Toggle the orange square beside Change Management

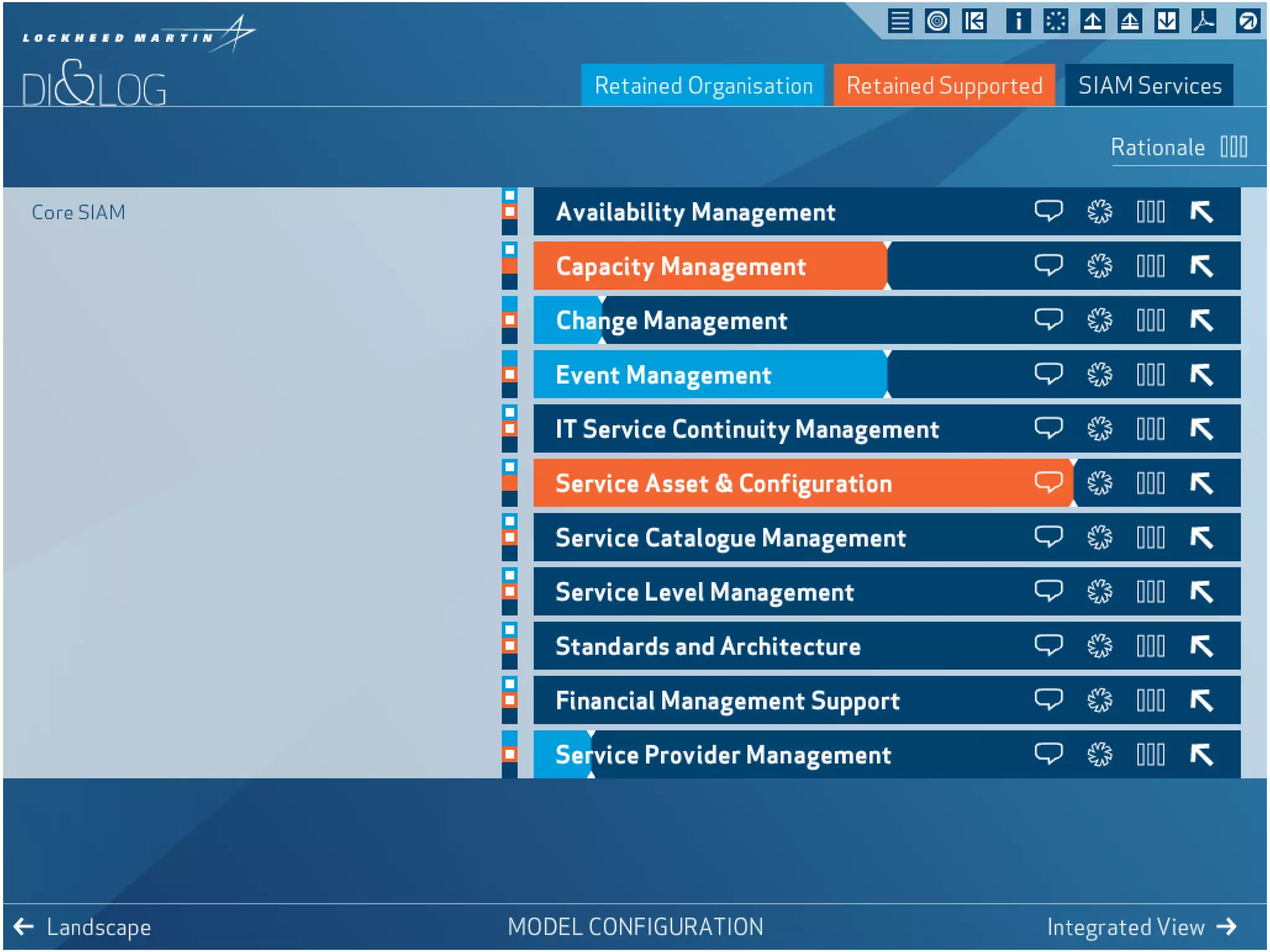tap(510, 320)
